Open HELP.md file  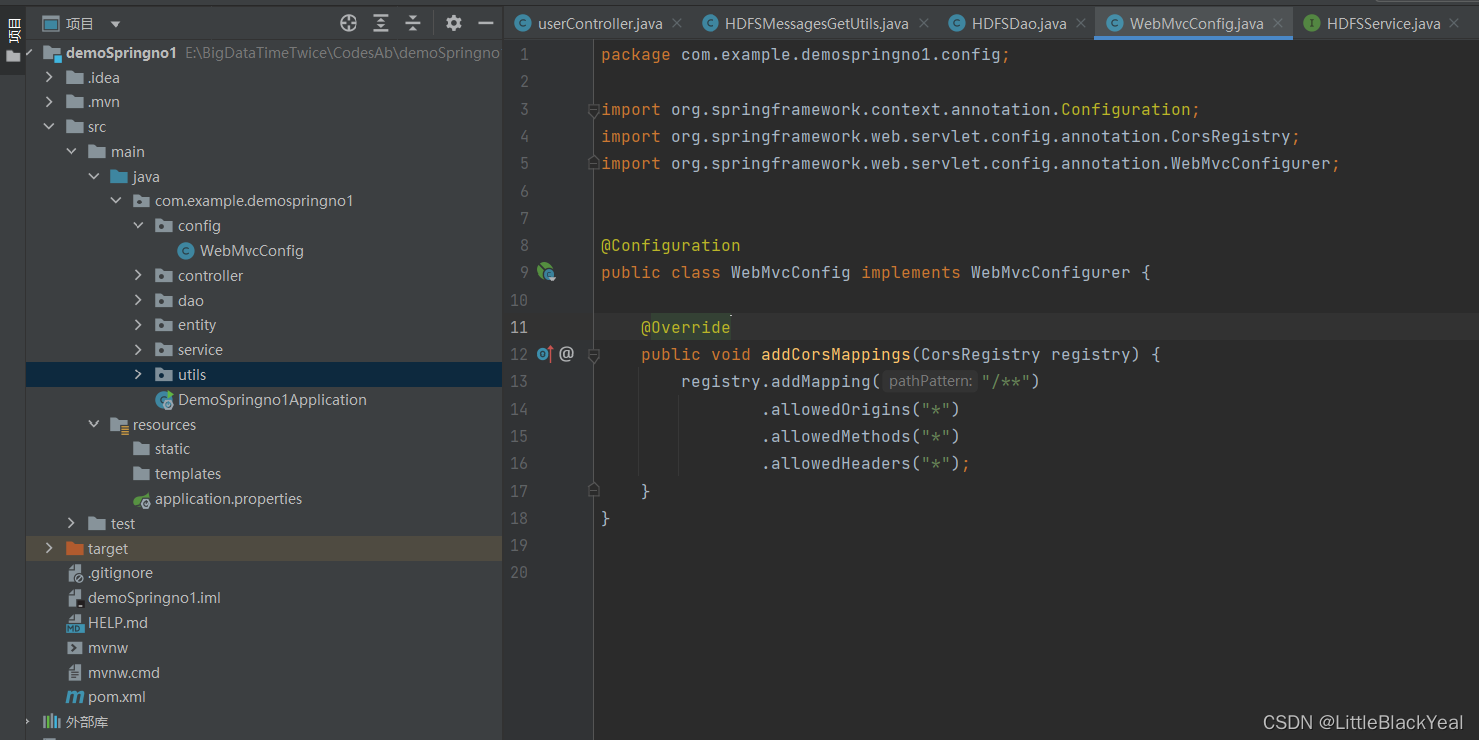(x=117, y=623)
